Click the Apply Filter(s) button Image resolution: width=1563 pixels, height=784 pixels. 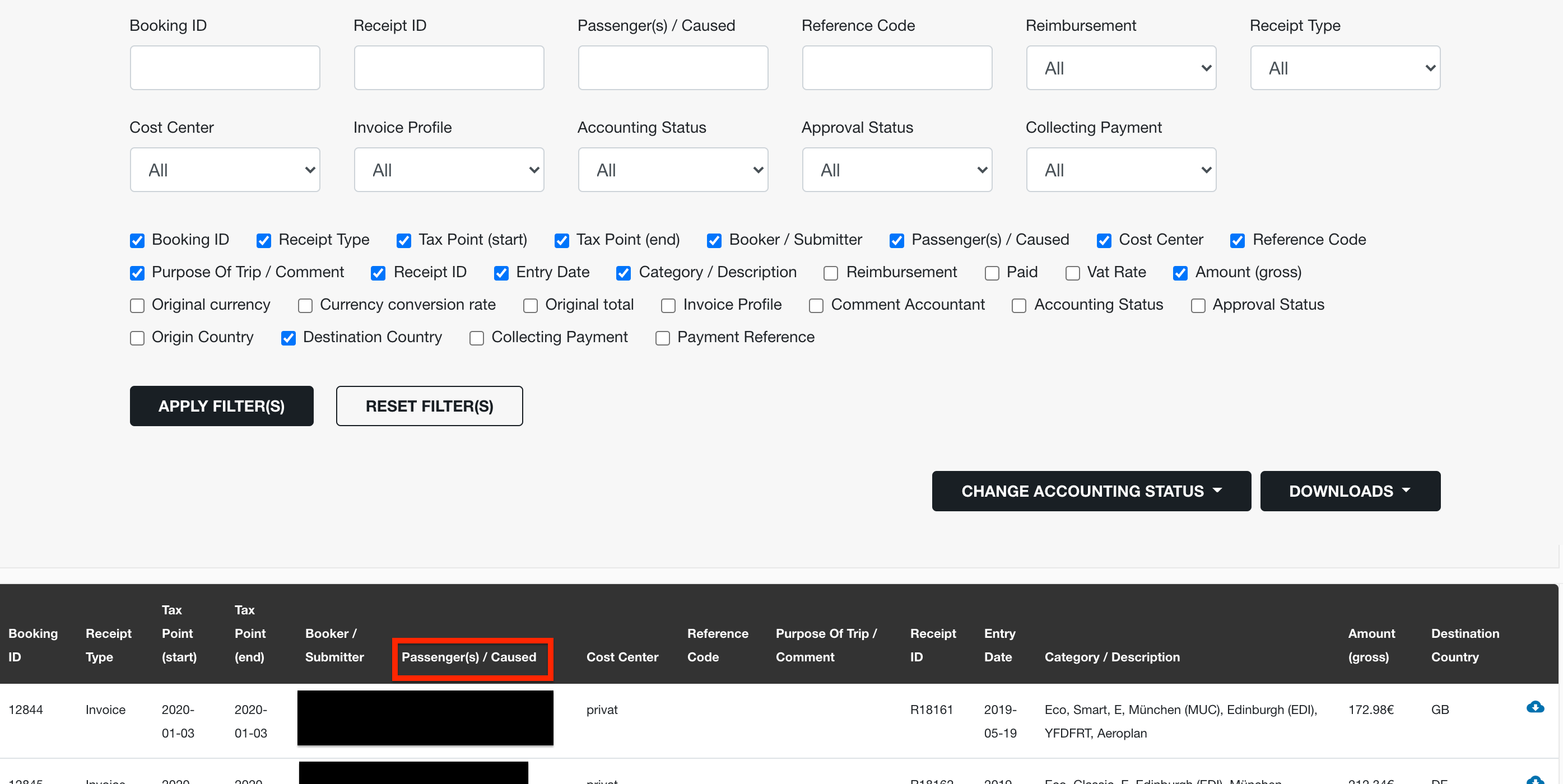pos(221,405)
